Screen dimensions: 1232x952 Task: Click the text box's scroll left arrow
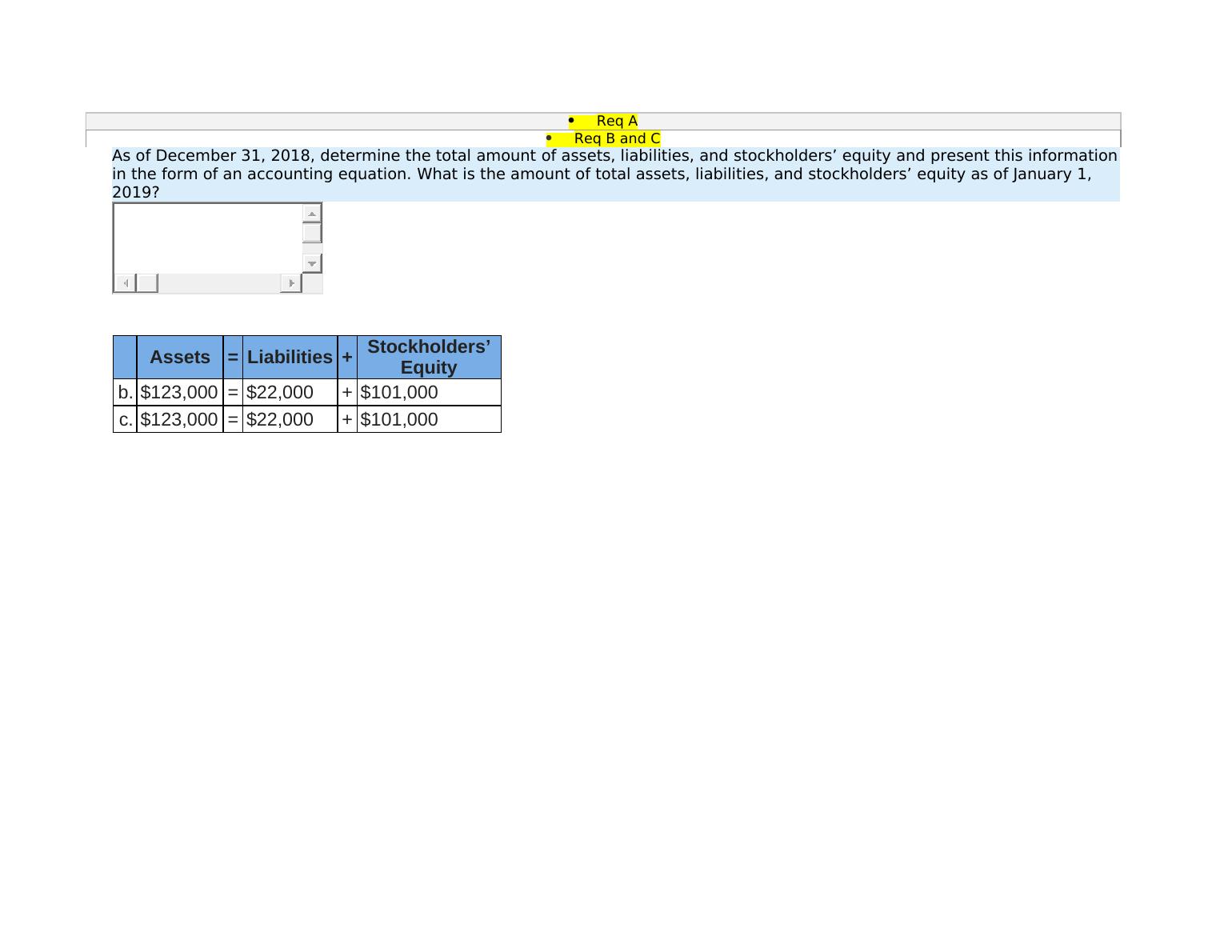point(125,283)
